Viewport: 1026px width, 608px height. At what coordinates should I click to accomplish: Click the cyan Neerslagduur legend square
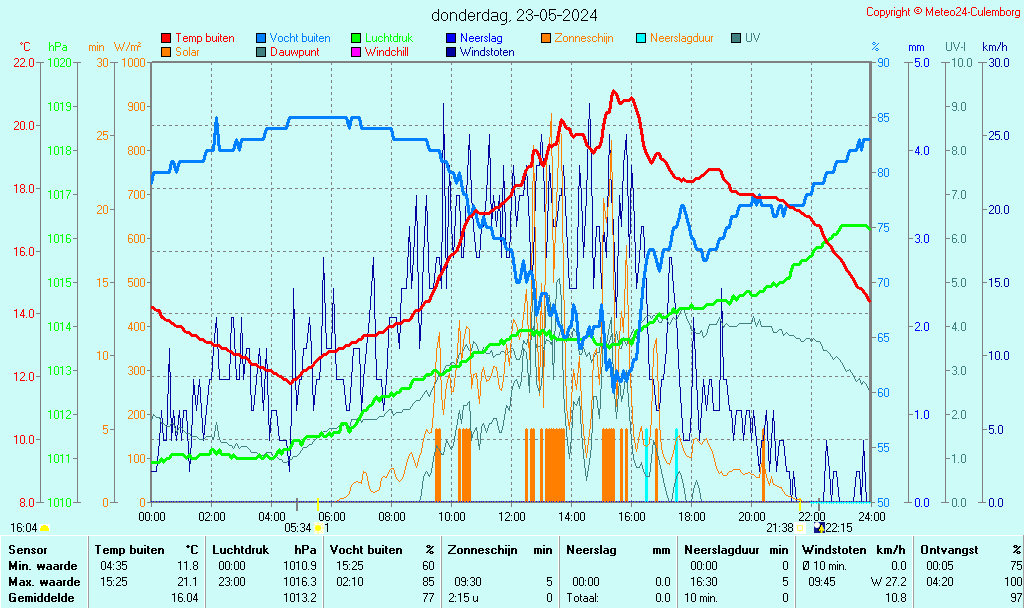click(641, 38)
